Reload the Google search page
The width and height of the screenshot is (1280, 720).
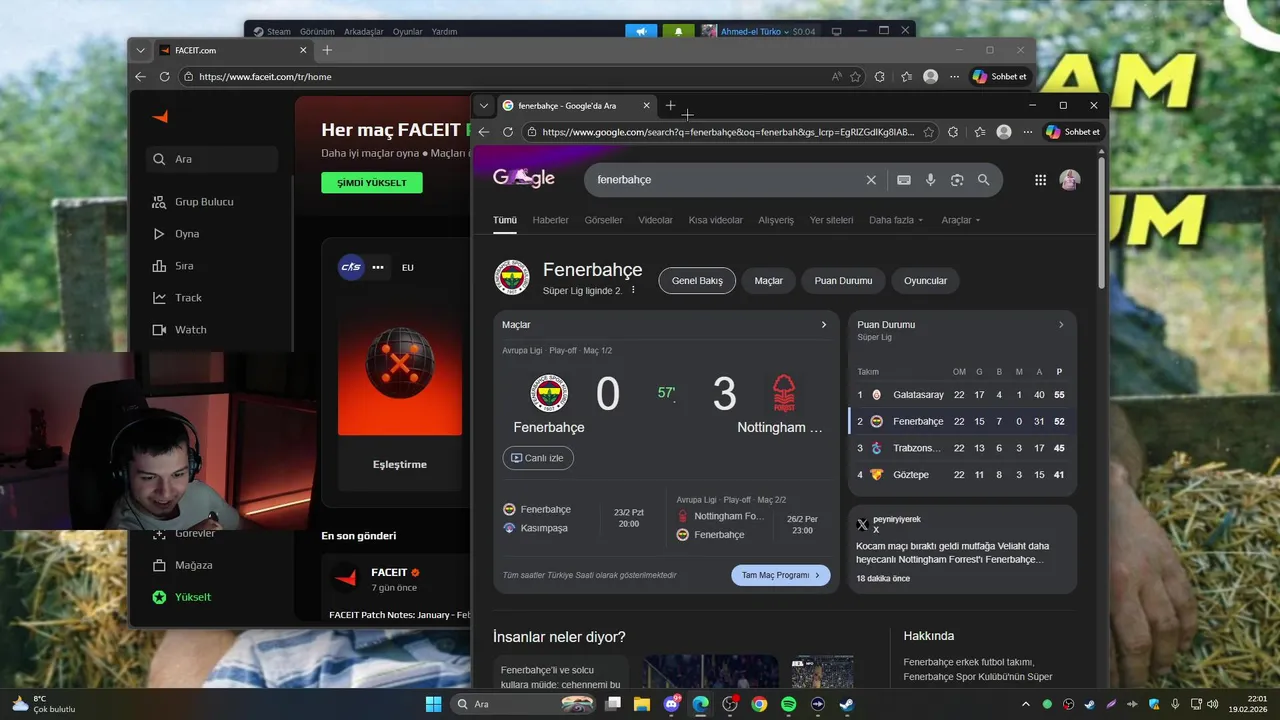tap(508, 132)
